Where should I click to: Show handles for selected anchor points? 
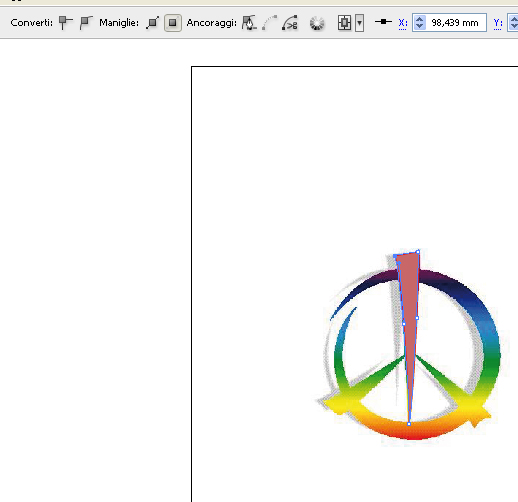point(153,23)
